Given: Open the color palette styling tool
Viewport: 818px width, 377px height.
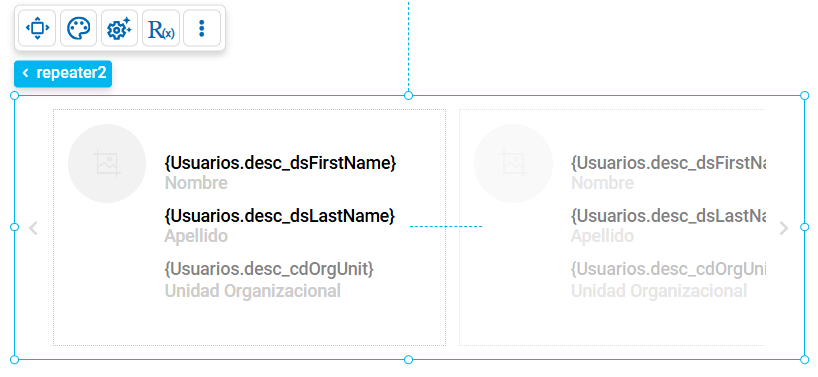Looking at the screenshot, I should tap(78, 28).
